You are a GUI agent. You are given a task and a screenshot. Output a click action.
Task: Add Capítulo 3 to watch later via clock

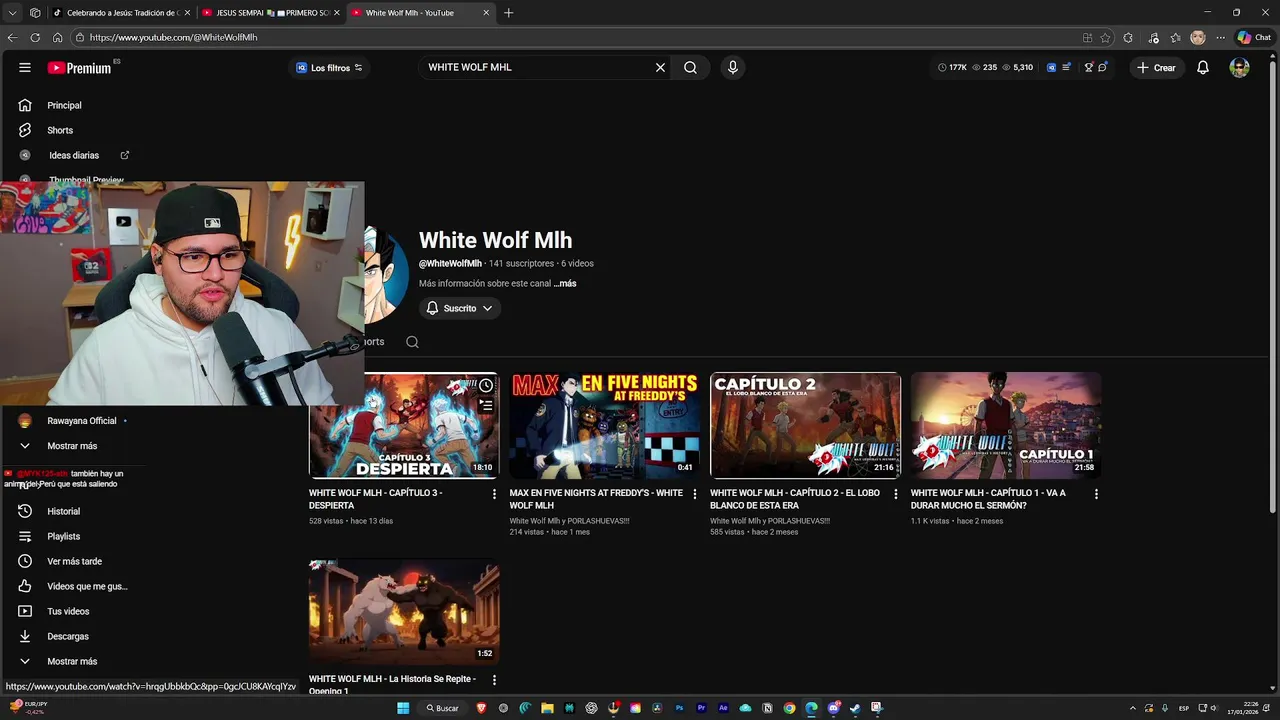click(x=486, y=386)
